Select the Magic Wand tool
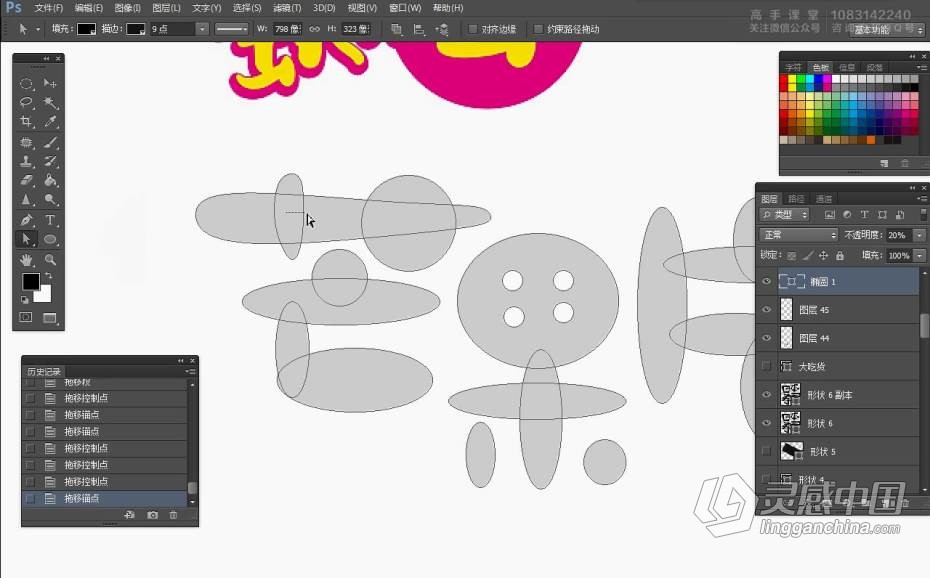The height and width of the screenshot is (578, 930). [x=50, y=103]
